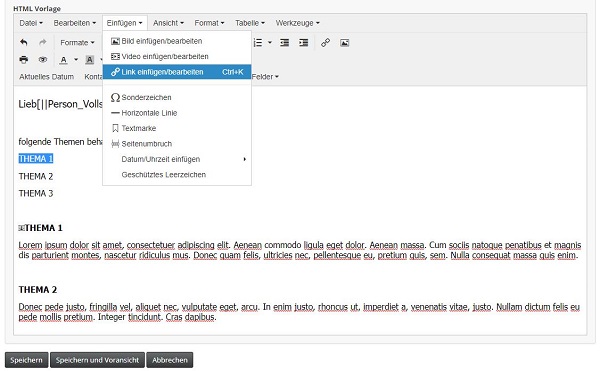
Task: Click the folgende Themen line
Action: point(60,142)
